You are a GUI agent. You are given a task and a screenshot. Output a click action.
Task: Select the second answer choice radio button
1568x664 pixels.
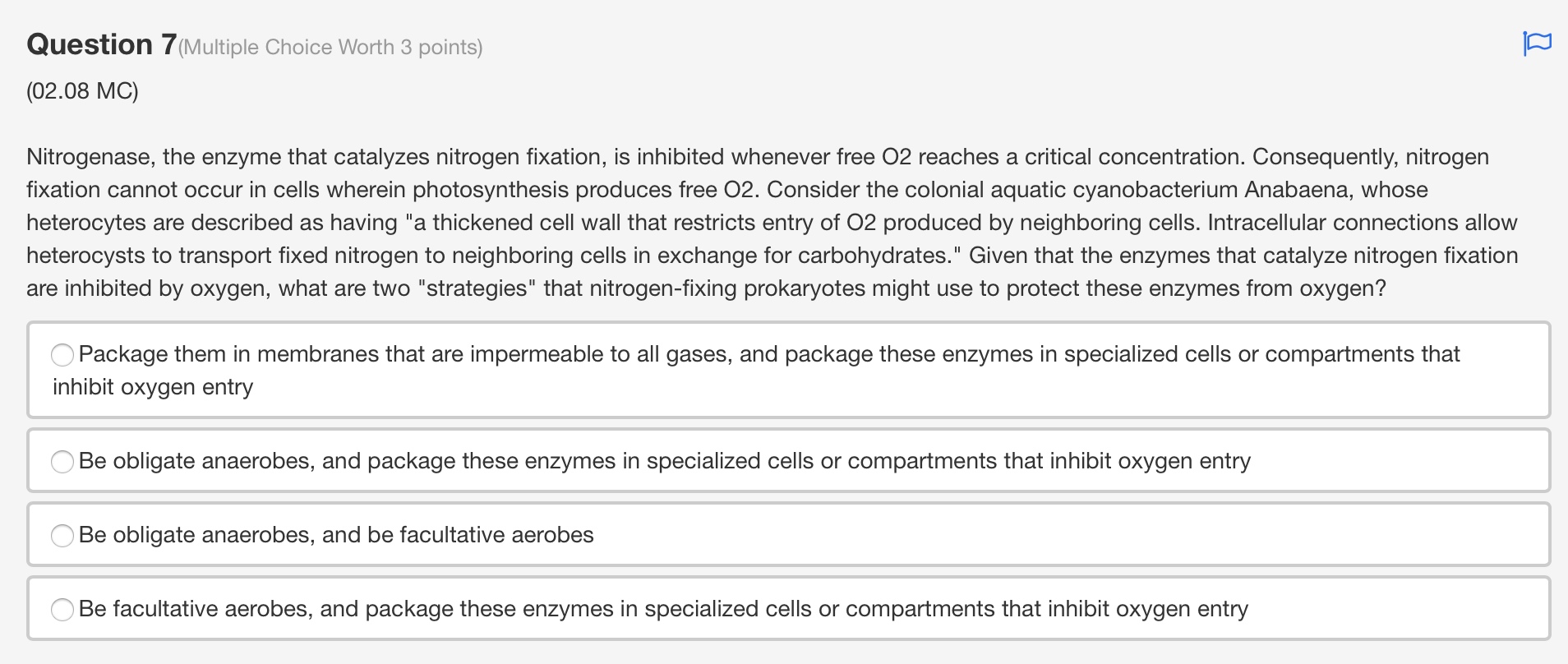[x=62, y=462]
